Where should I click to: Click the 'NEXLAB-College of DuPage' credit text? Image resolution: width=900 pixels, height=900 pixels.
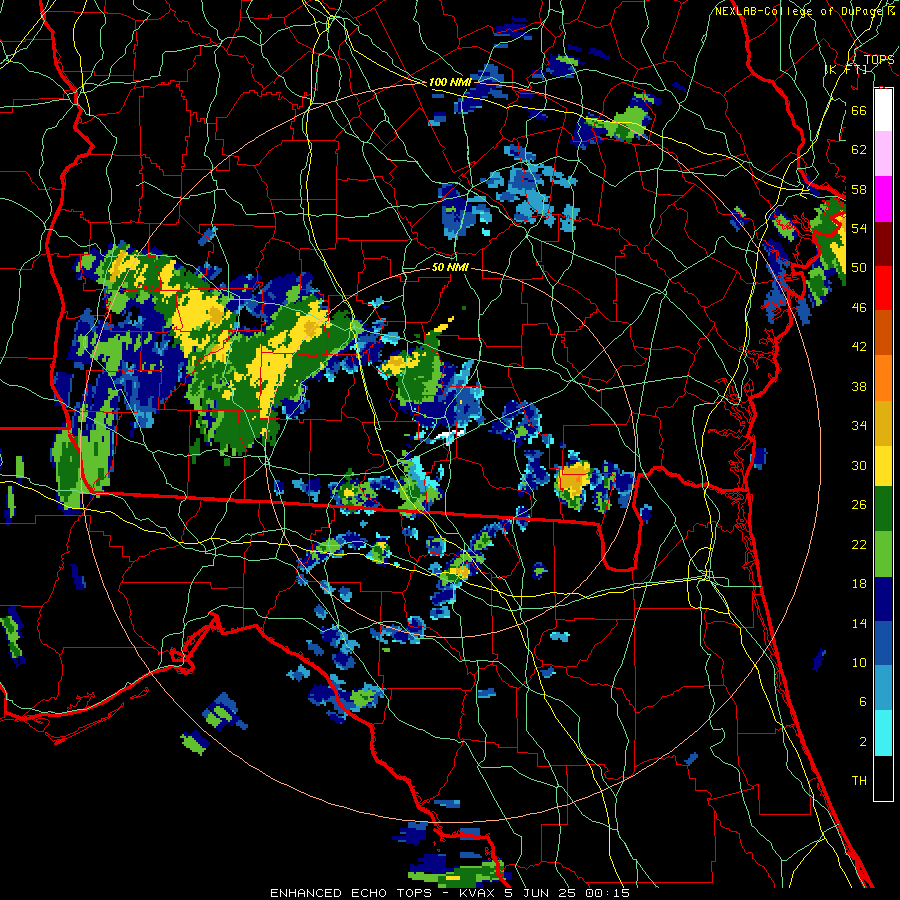[x=798, y=11]
